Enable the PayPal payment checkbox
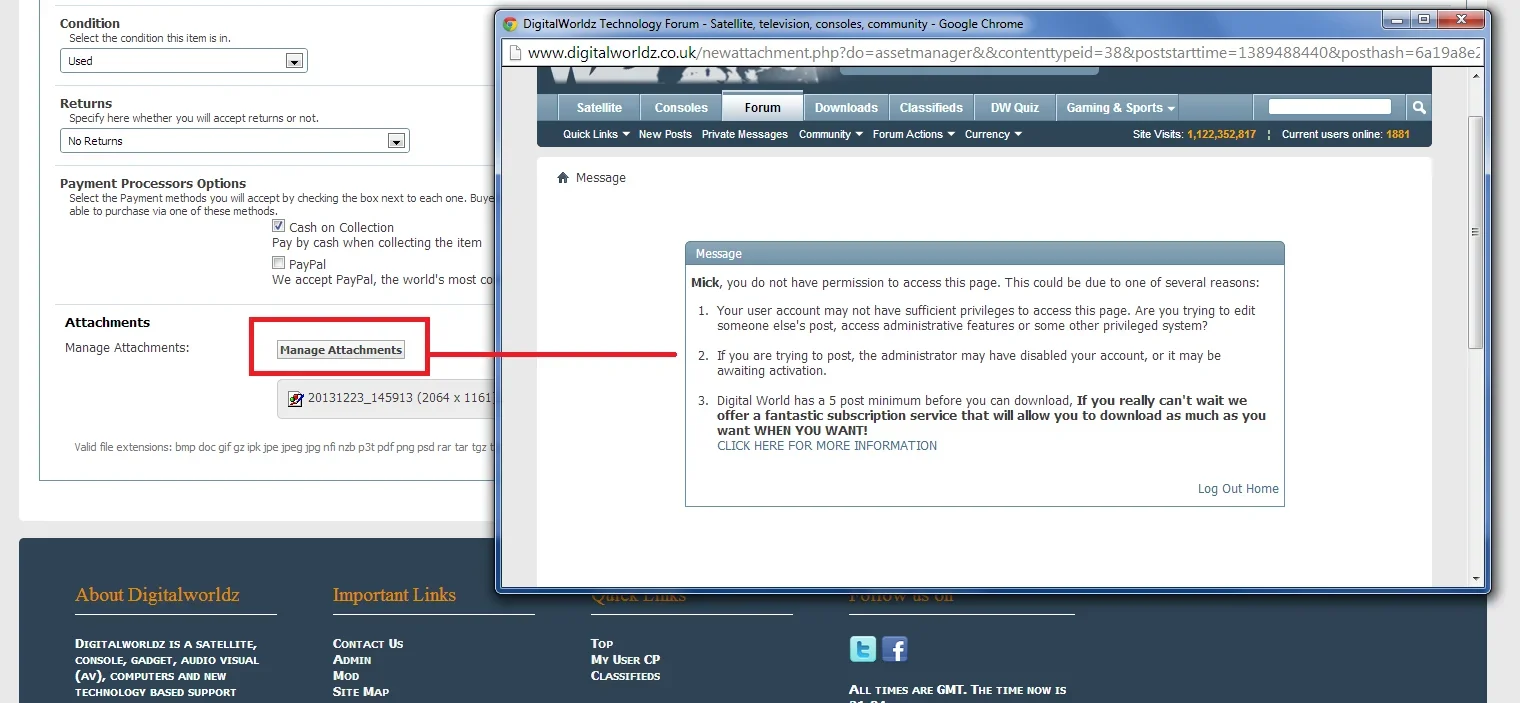Screen dimensions: 1520x703 point(279,263)
